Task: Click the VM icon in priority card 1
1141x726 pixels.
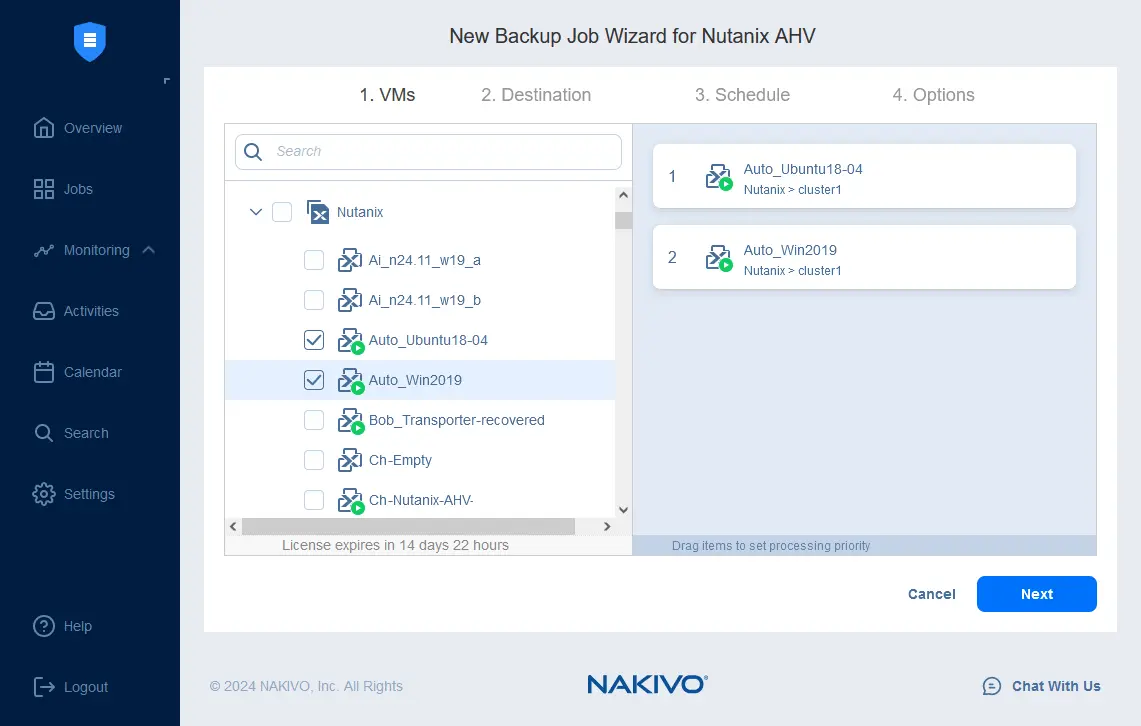Action: [x=719, y=177]
